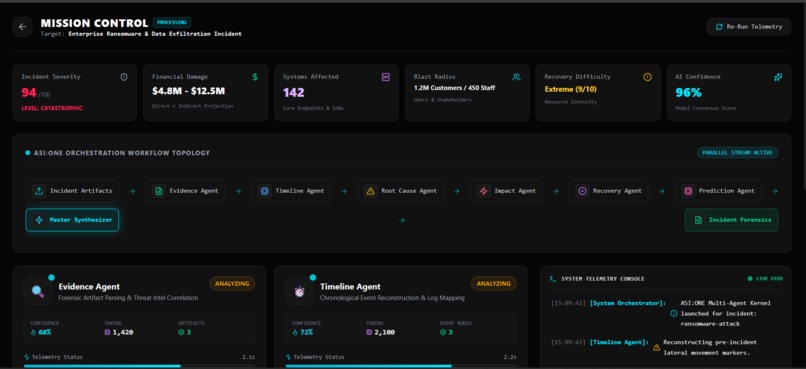Click the triangle warning icon on Root Cause Agent
The image size is (806, 369).
click(x=371, y=191)
